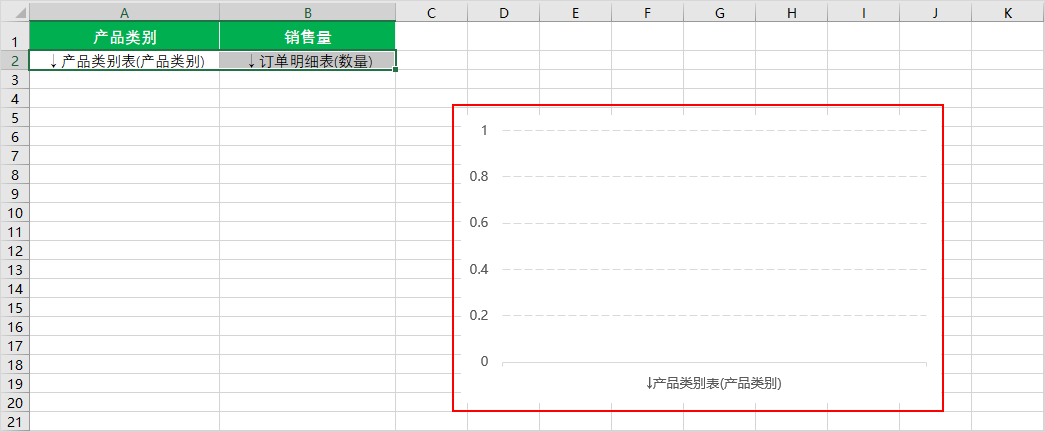Select row 4 header
This screenshot has height=432, width=1045.
pyautogui.click(x=15, y=99)
